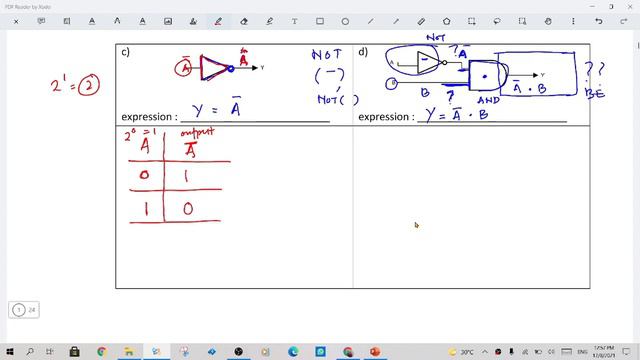Select the rectangle shape tool

[320, 21]
